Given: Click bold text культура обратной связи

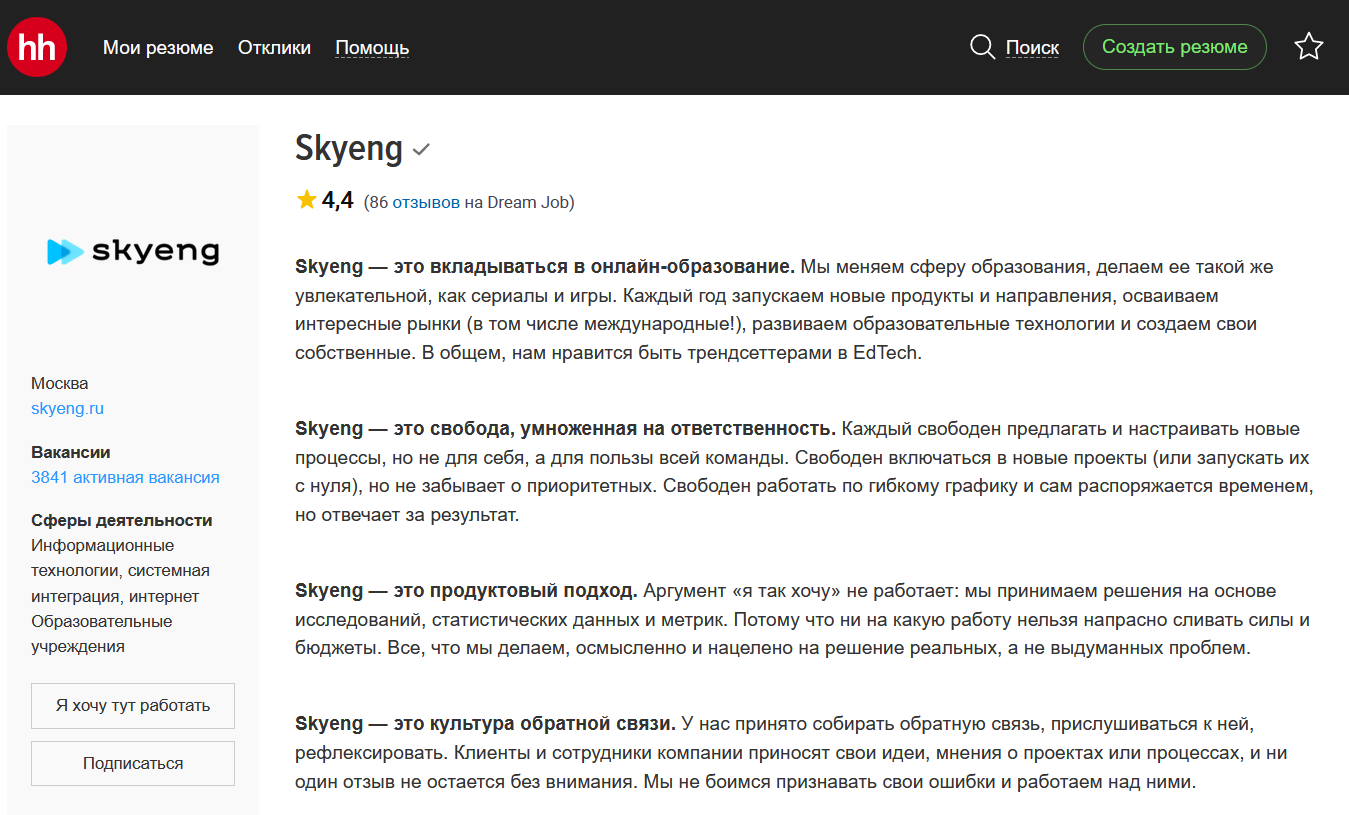Looking at the screenshot, I should point(486,723).
